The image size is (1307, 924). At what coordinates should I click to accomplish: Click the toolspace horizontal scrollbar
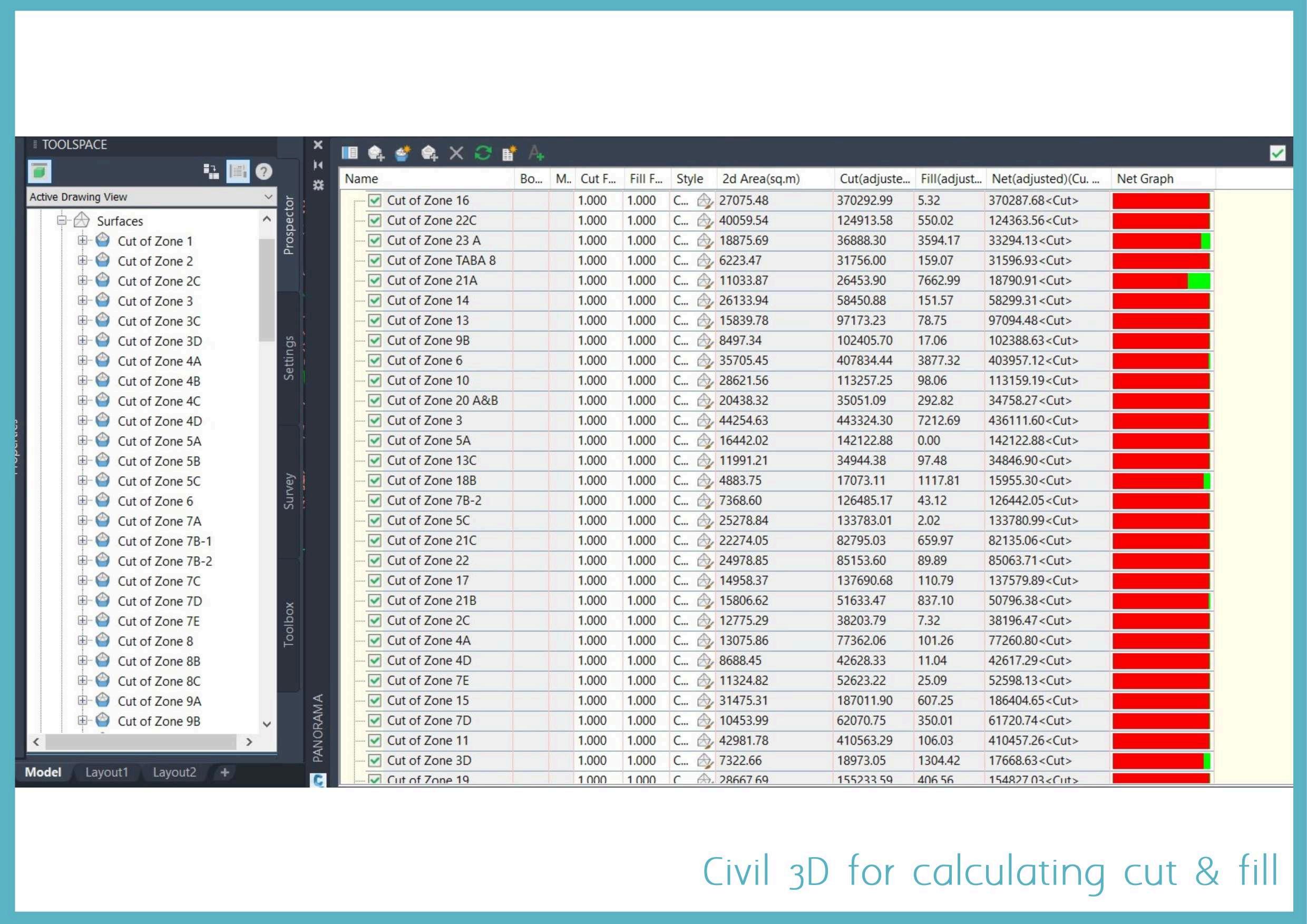(x=141, y=742)
